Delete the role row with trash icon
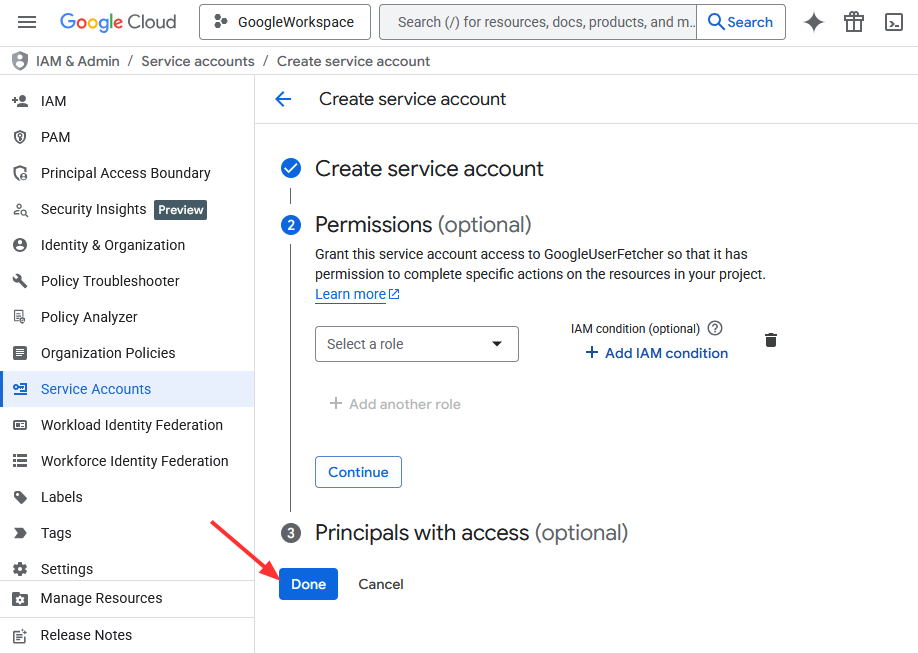The image size is (918, 653). (x=770, y=341)
